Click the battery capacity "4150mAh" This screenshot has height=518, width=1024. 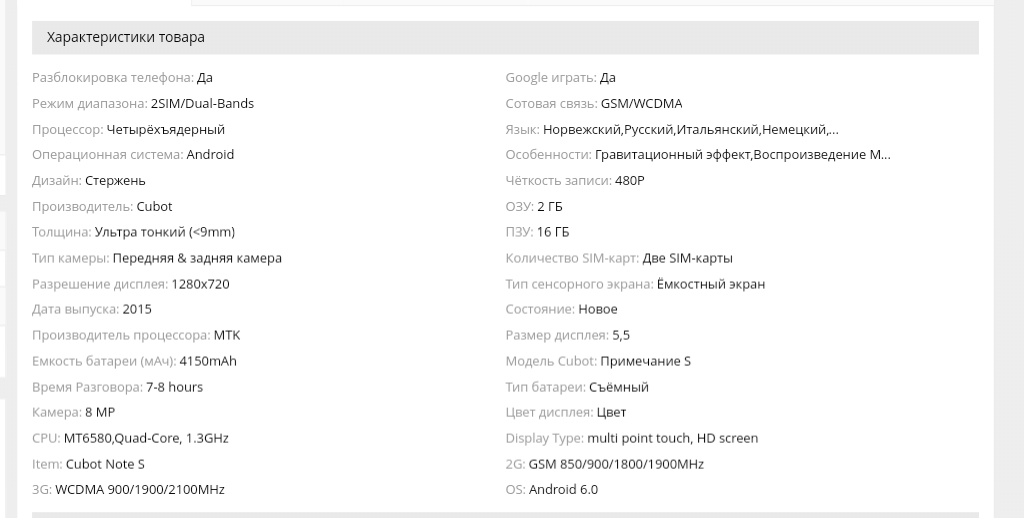[208, 361]
